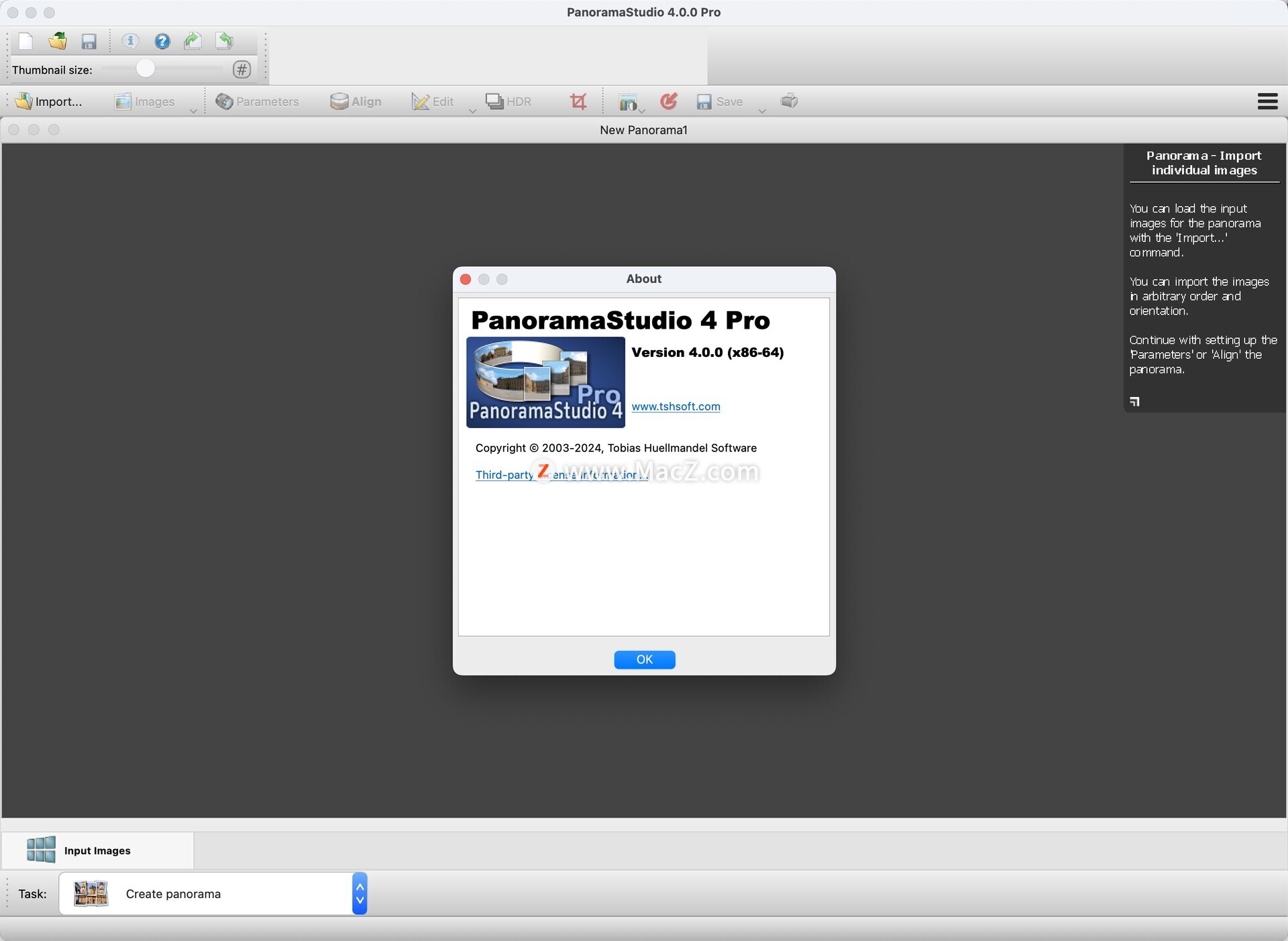Open the hamburger menu icon

pyautogui.click(x=1267, y=101)
